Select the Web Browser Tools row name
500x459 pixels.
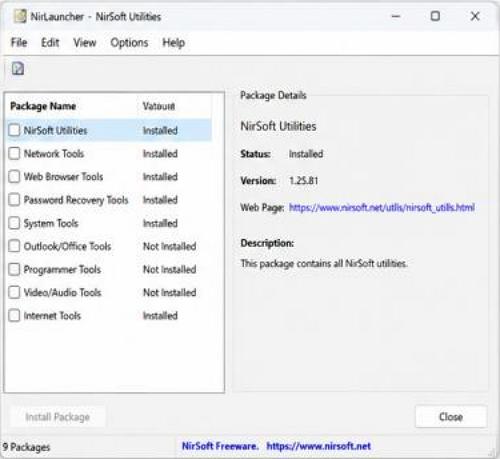coord(63,177)
